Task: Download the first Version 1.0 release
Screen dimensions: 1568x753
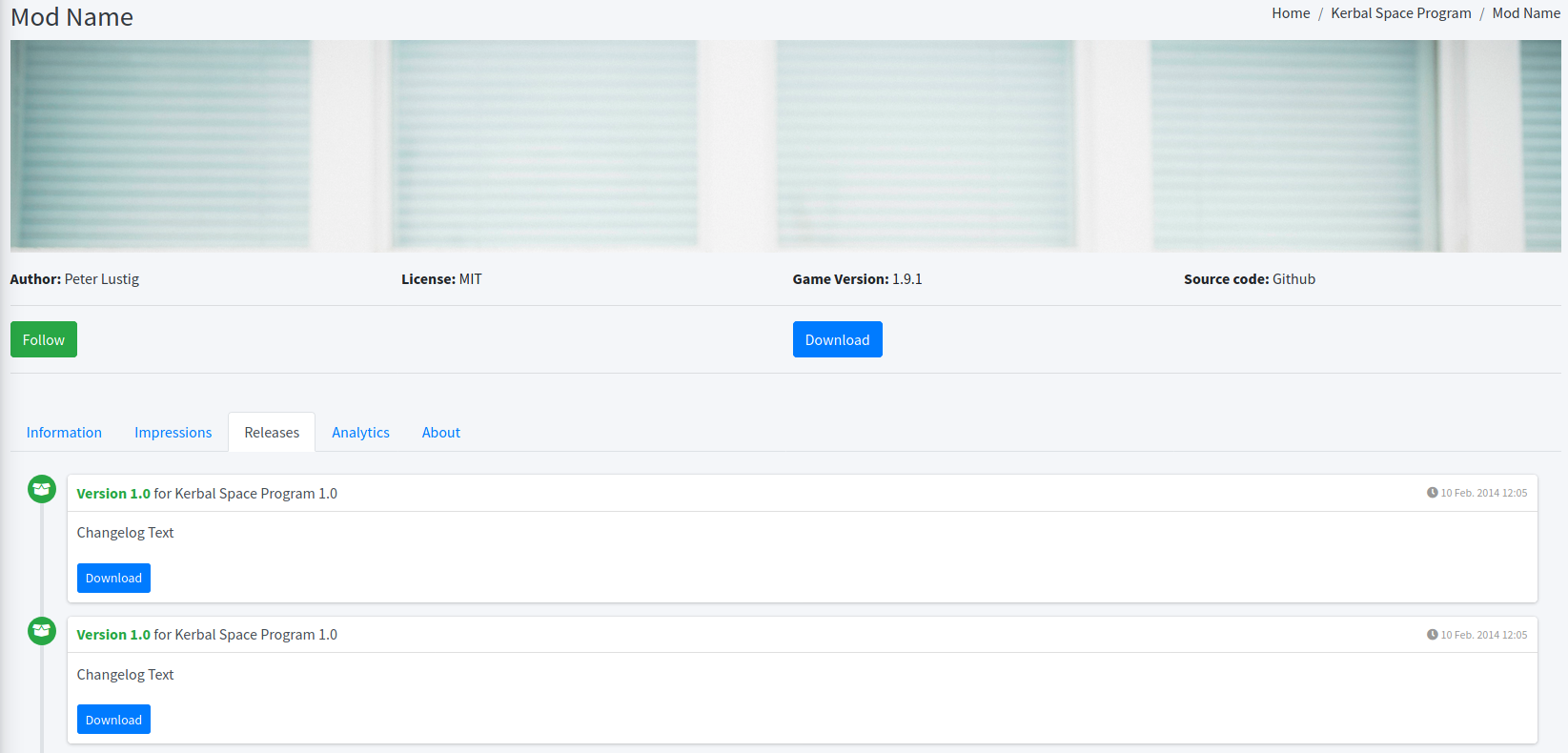Action: [113, 578]
